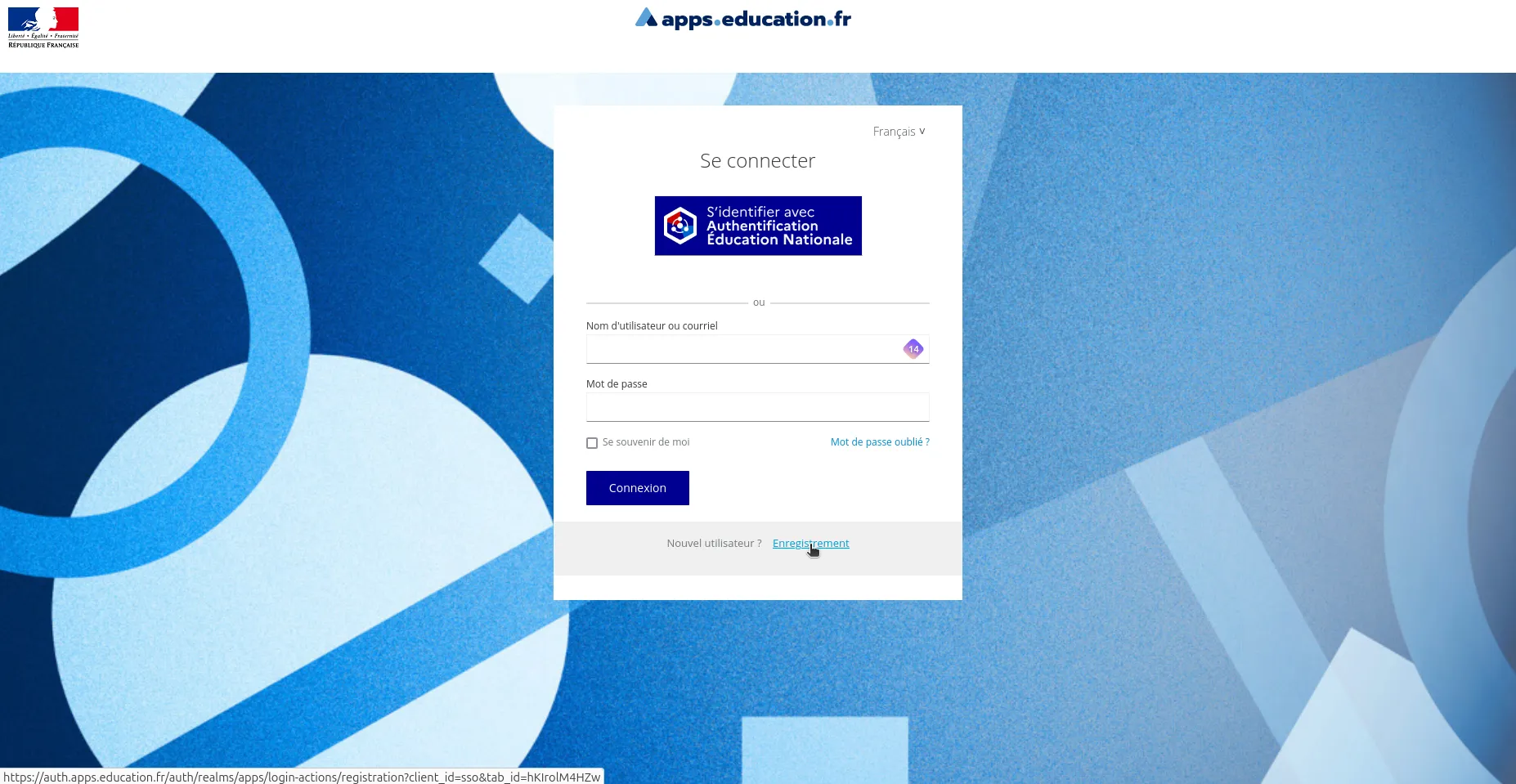1516x784 pixels.
Task: Click the Connexion button
Action: point(638,488)
